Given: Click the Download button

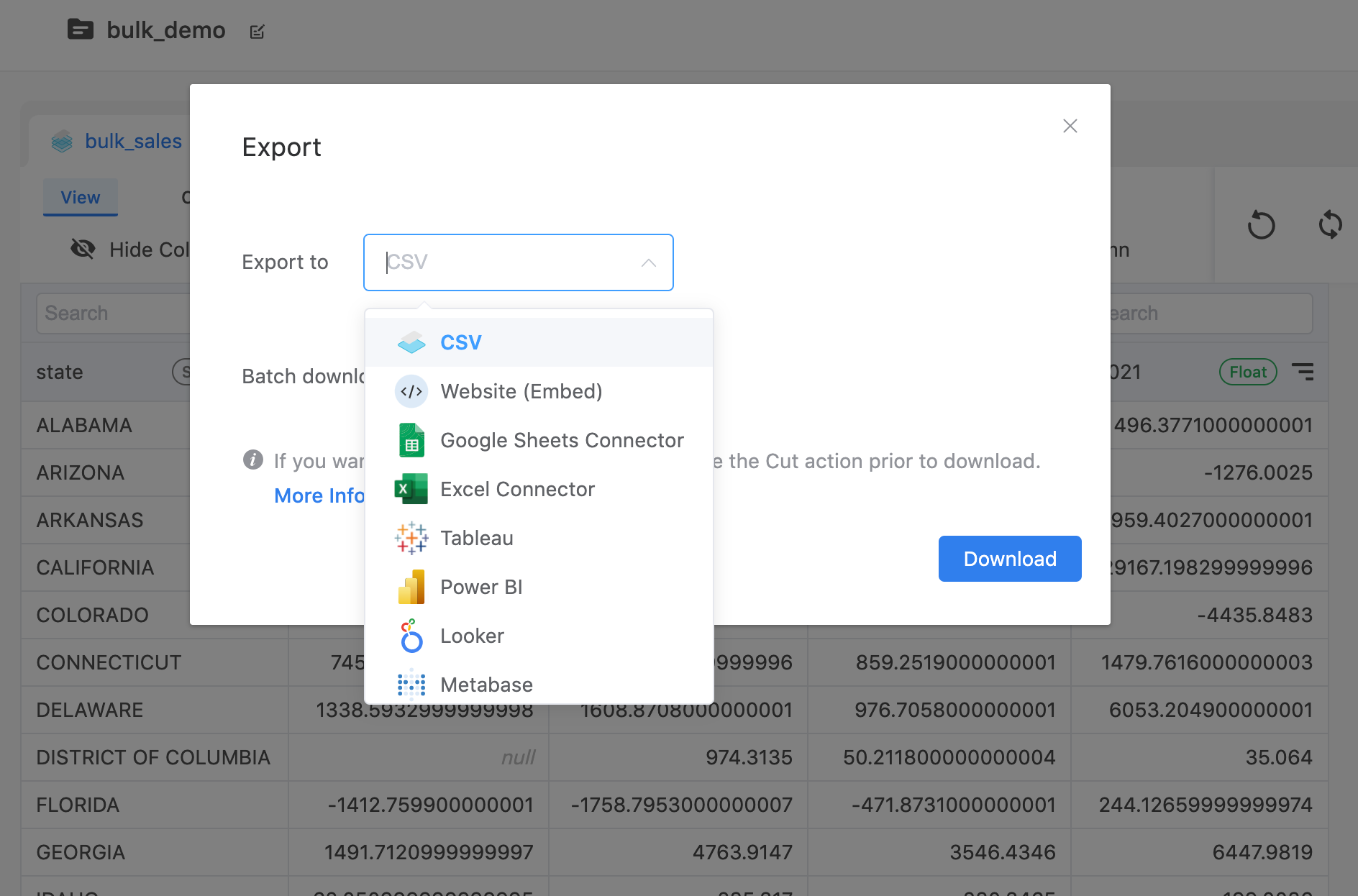Looking at the screenshot, I should click(x=1010, y=559).
